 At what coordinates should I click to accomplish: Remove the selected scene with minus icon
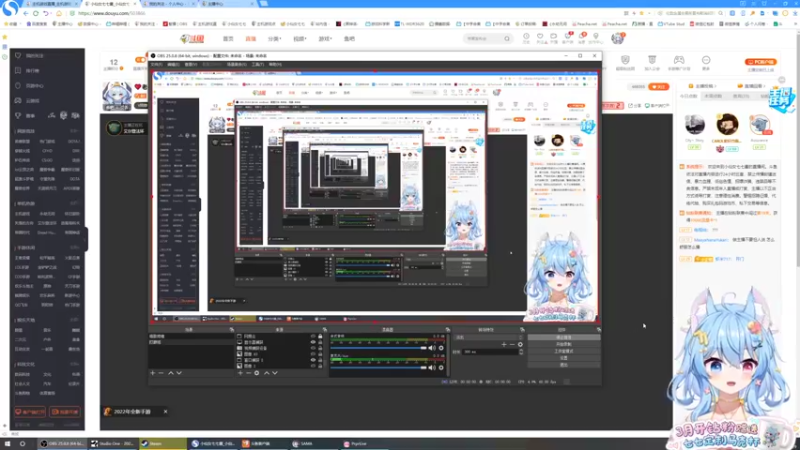click(x=161, y=373)
